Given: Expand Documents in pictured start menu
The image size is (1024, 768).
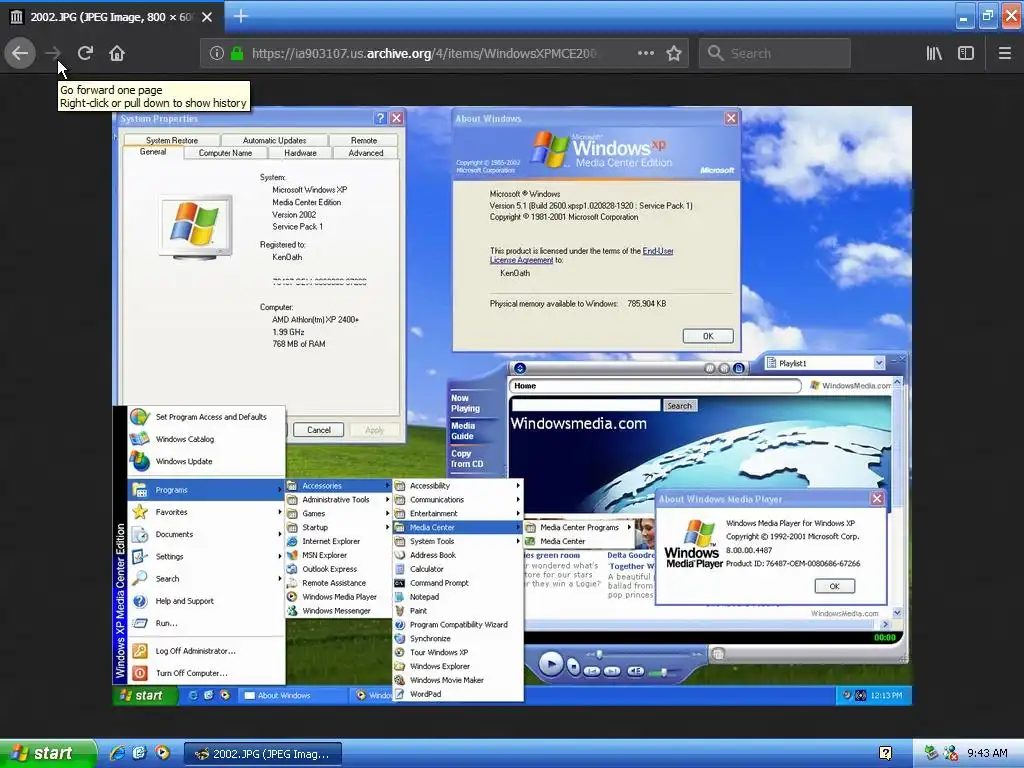Looking at the screenshot, I should coord(206,534).
